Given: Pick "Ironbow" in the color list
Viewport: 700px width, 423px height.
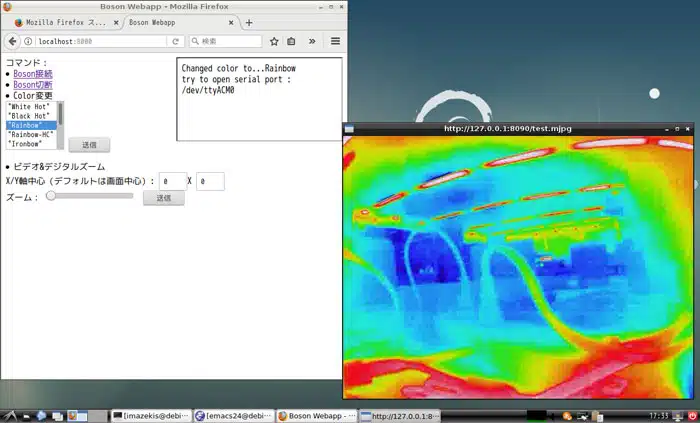Looking at the screenshot, I should (x=26, y=144).
